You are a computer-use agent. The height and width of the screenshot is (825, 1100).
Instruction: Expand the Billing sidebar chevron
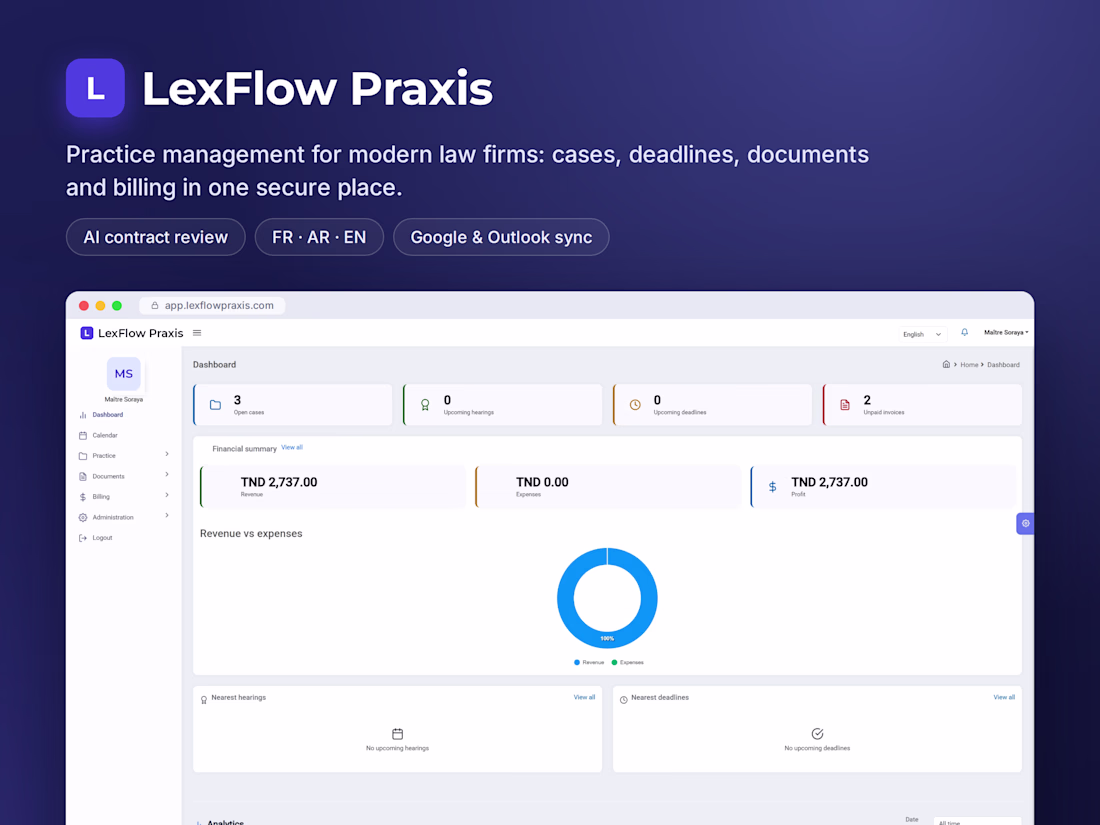tap(167, 495)
